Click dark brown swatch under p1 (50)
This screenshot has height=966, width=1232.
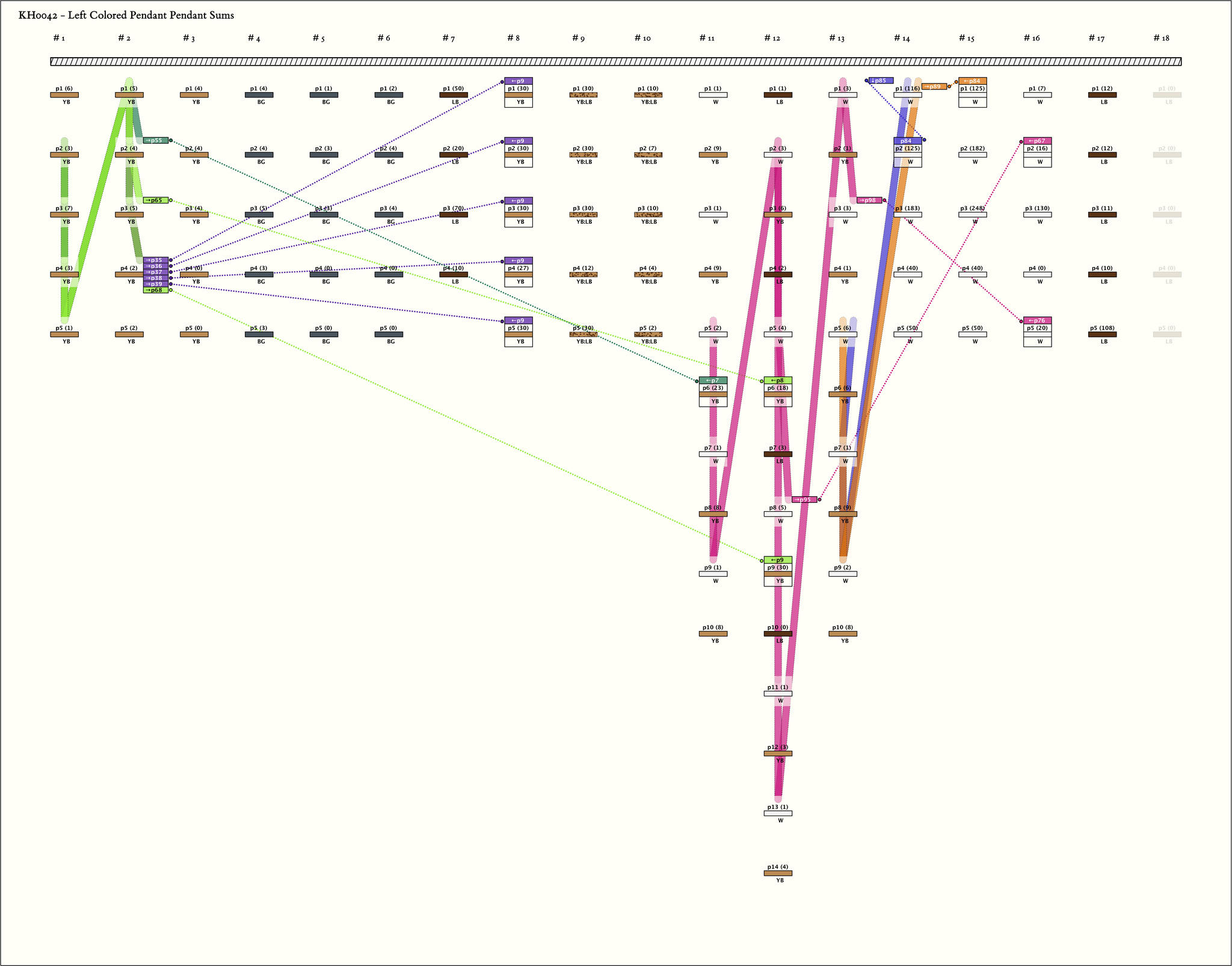454,95
